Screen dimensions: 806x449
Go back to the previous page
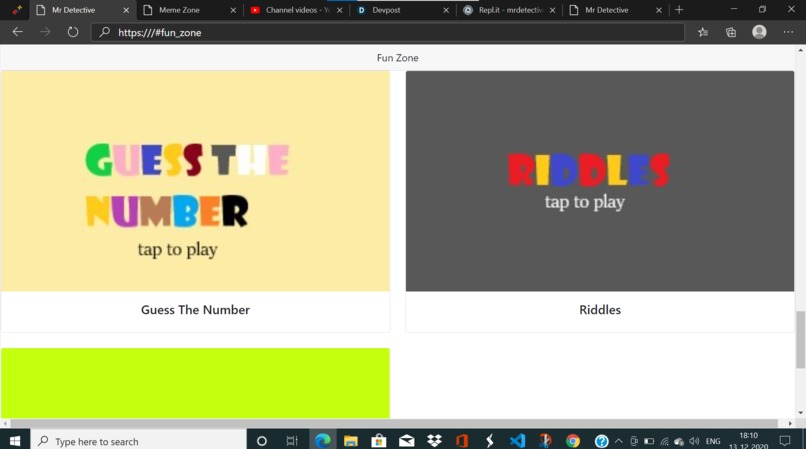[17, 32]
